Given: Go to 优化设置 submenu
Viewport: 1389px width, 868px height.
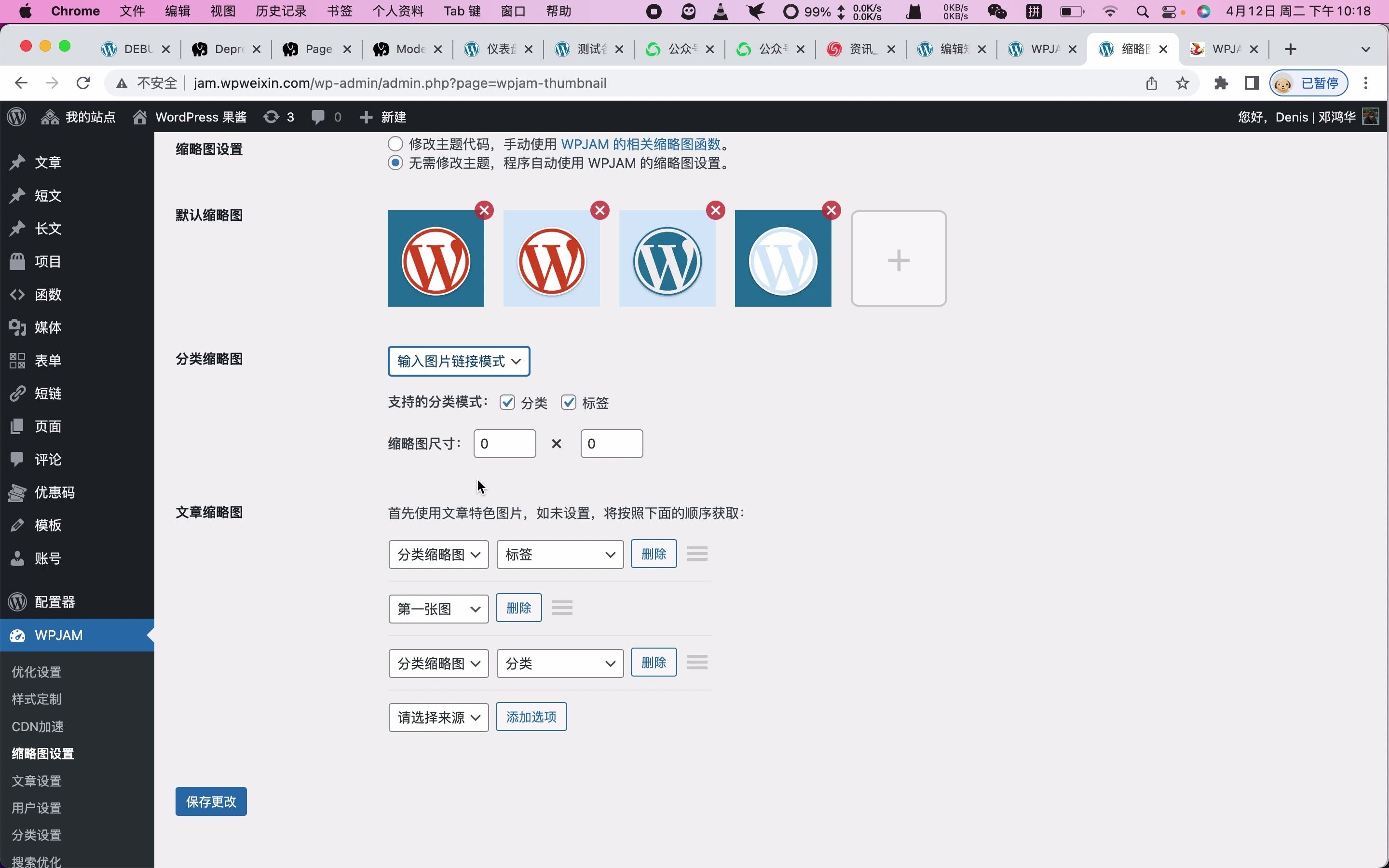Looking at the screenshot, I should [37, 672].
